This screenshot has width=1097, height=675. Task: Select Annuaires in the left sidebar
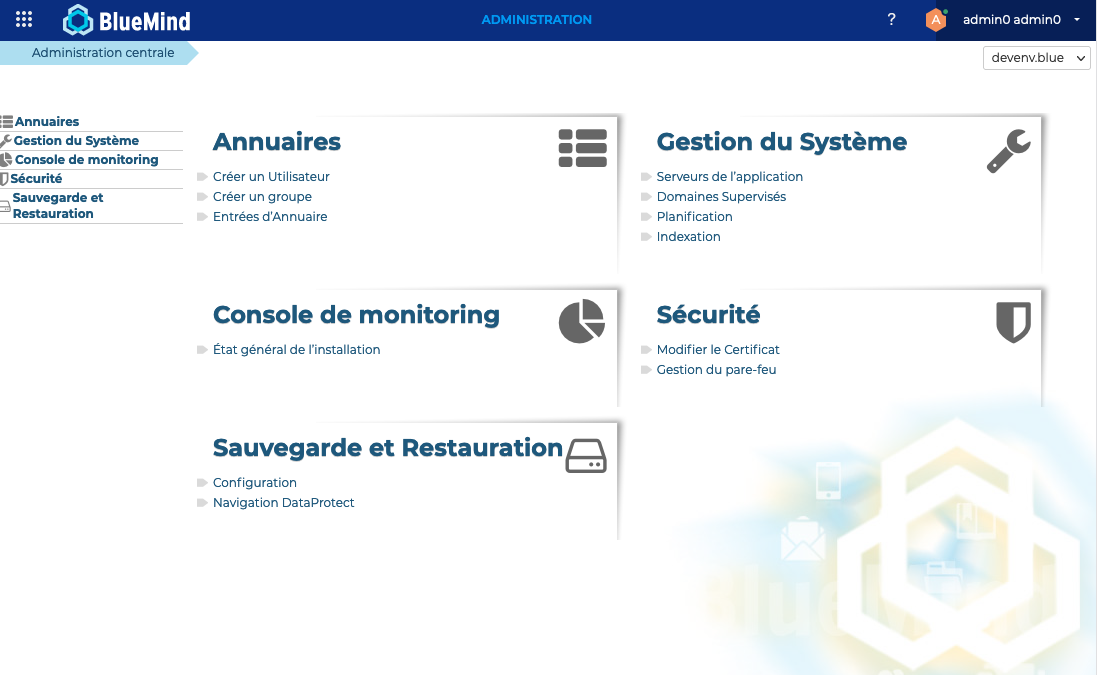click(47, 122)
